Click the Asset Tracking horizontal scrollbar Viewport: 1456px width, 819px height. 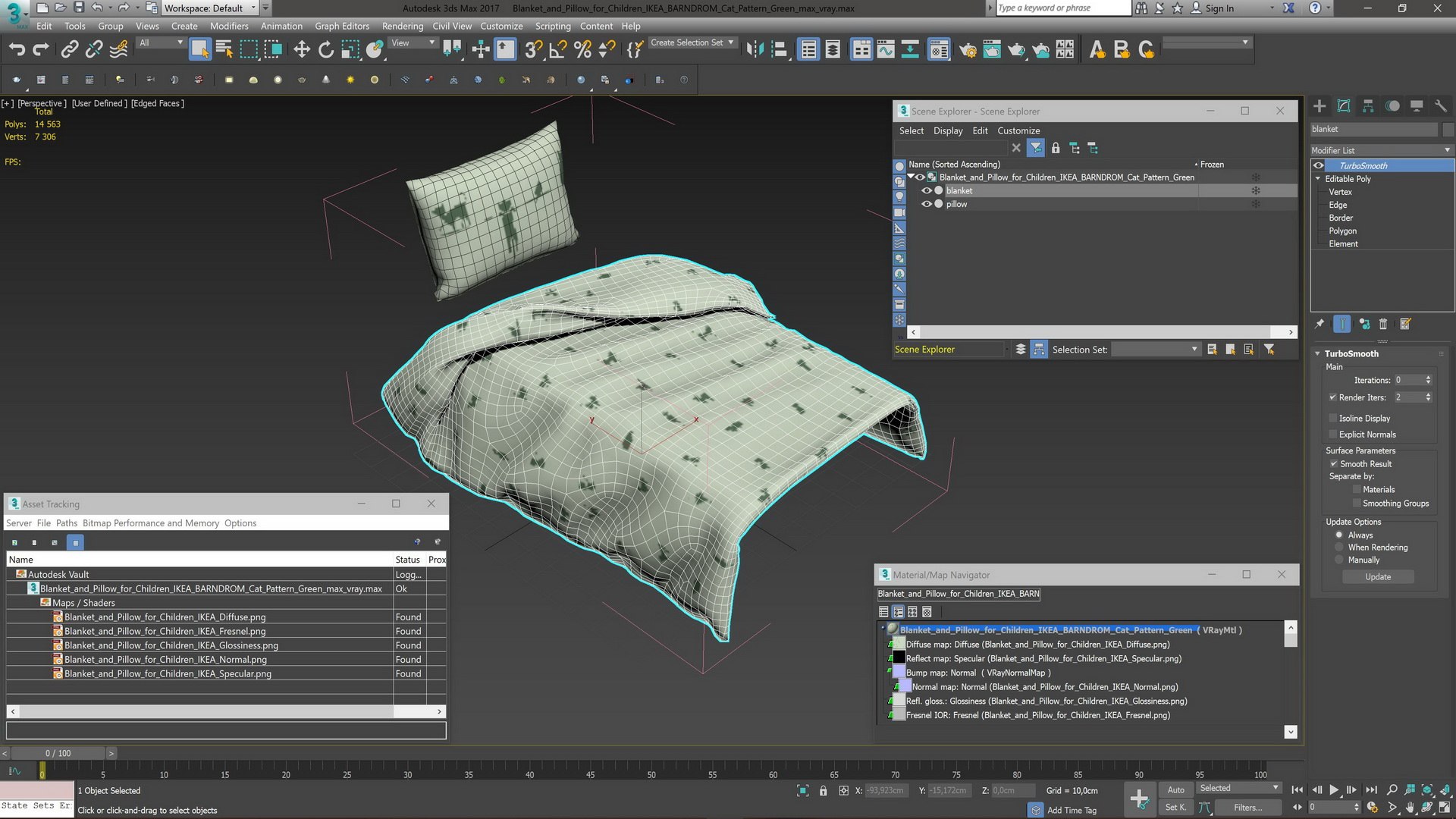coord(226,711)
